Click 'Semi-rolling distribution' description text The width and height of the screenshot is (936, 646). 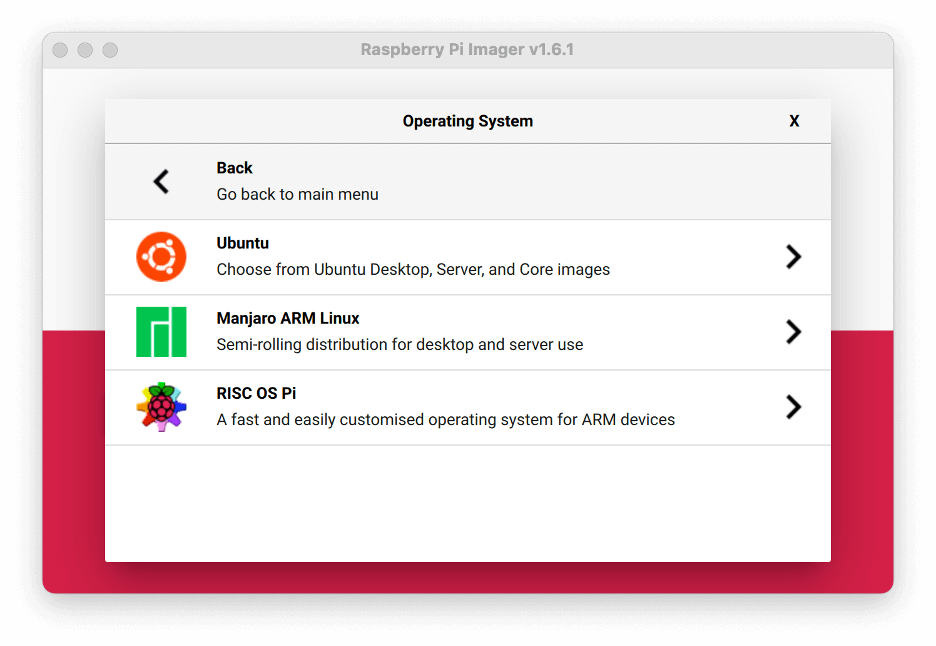(x=400, y=344)
